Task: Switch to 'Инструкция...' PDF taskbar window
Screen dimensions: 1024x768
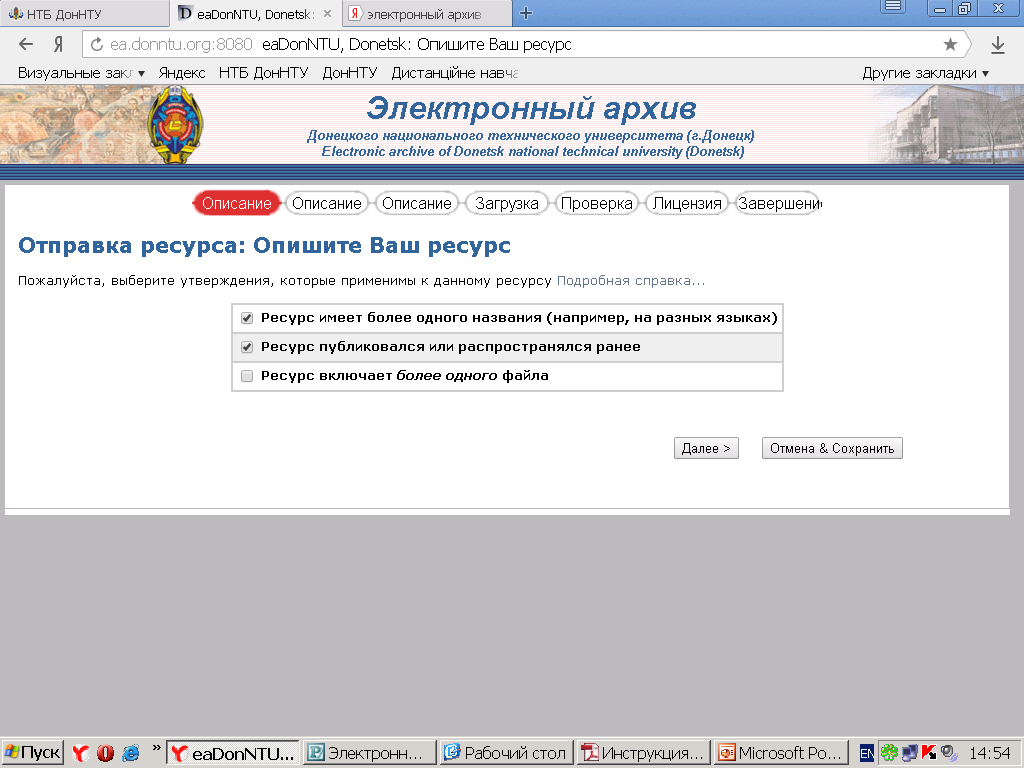Action: (x=643, y=753)
